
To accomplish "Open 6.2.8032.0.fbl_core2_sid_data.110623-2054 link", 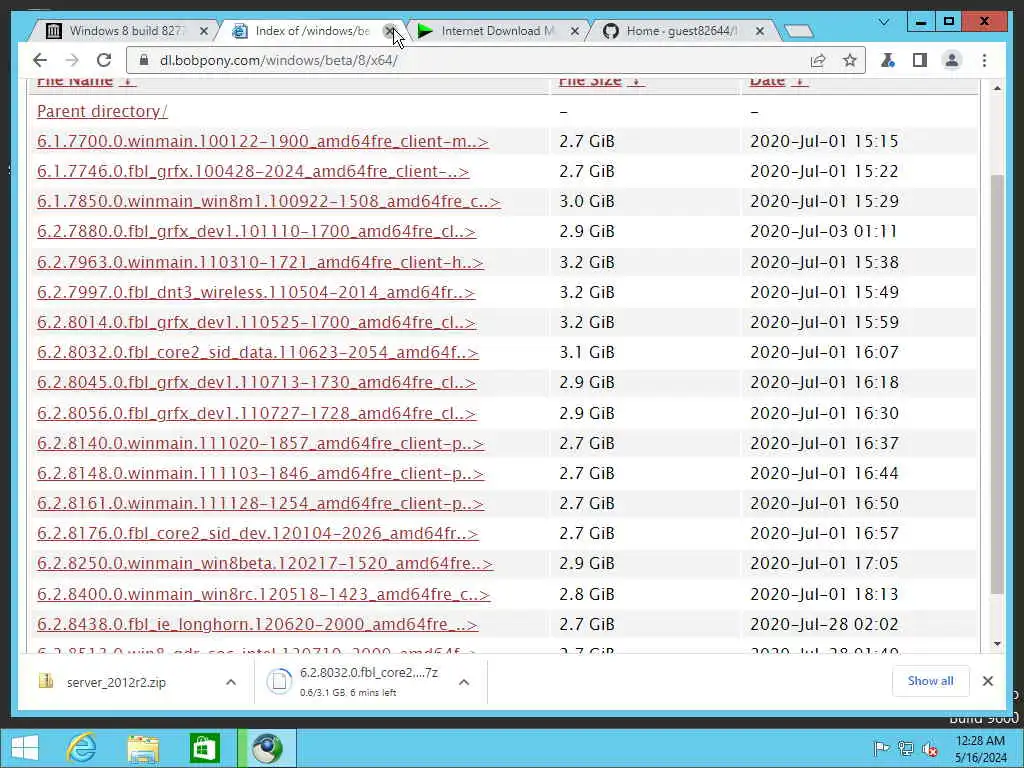I will 257,352.
